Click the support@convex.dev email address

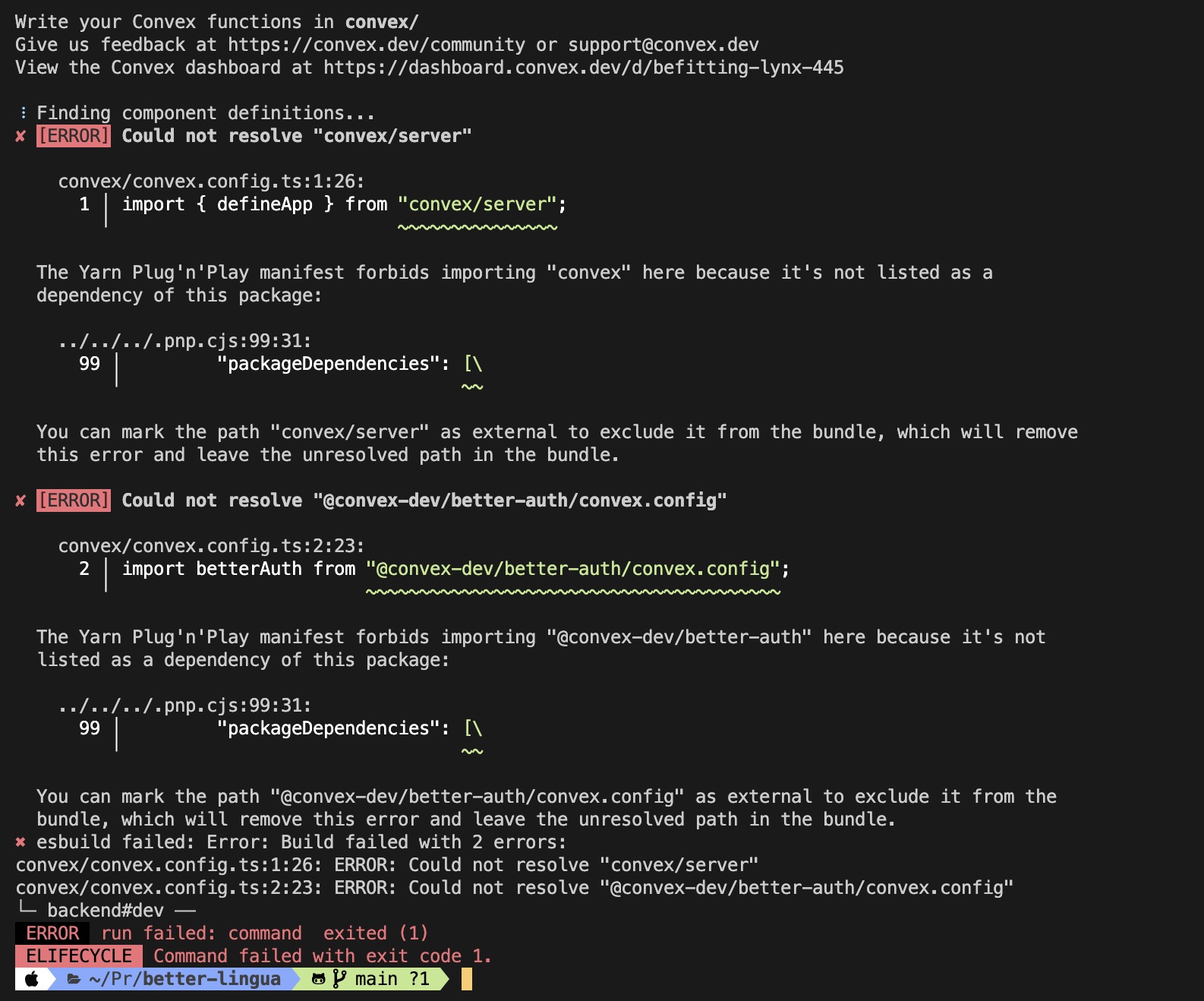(x=663, y=45)
